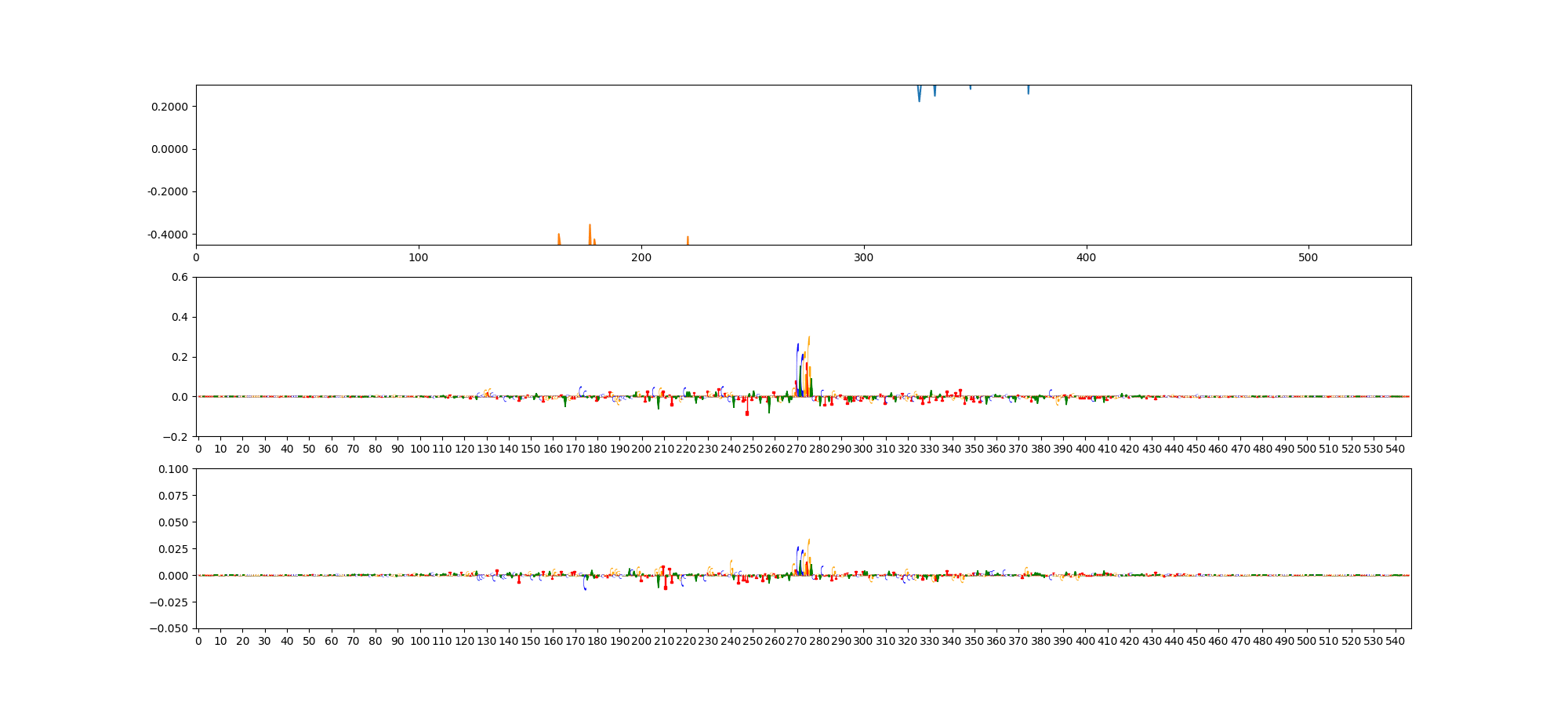This screenshot has width=1568, height=706.
Task: Click the -0.4000 y-axis tick label
Action: pos(168,235)
